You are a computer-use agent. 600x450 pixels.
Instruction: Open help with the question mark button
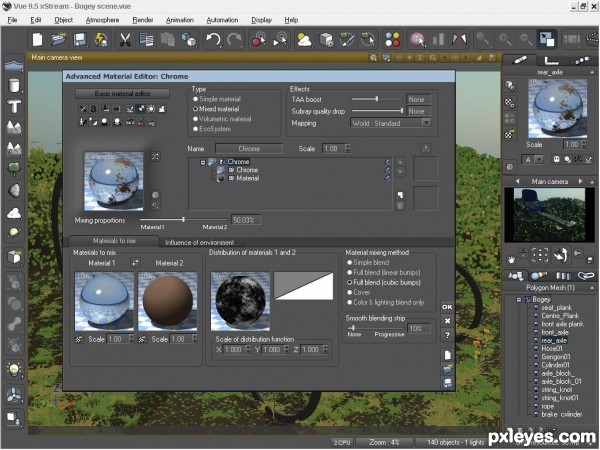click(x=447, y=335)
